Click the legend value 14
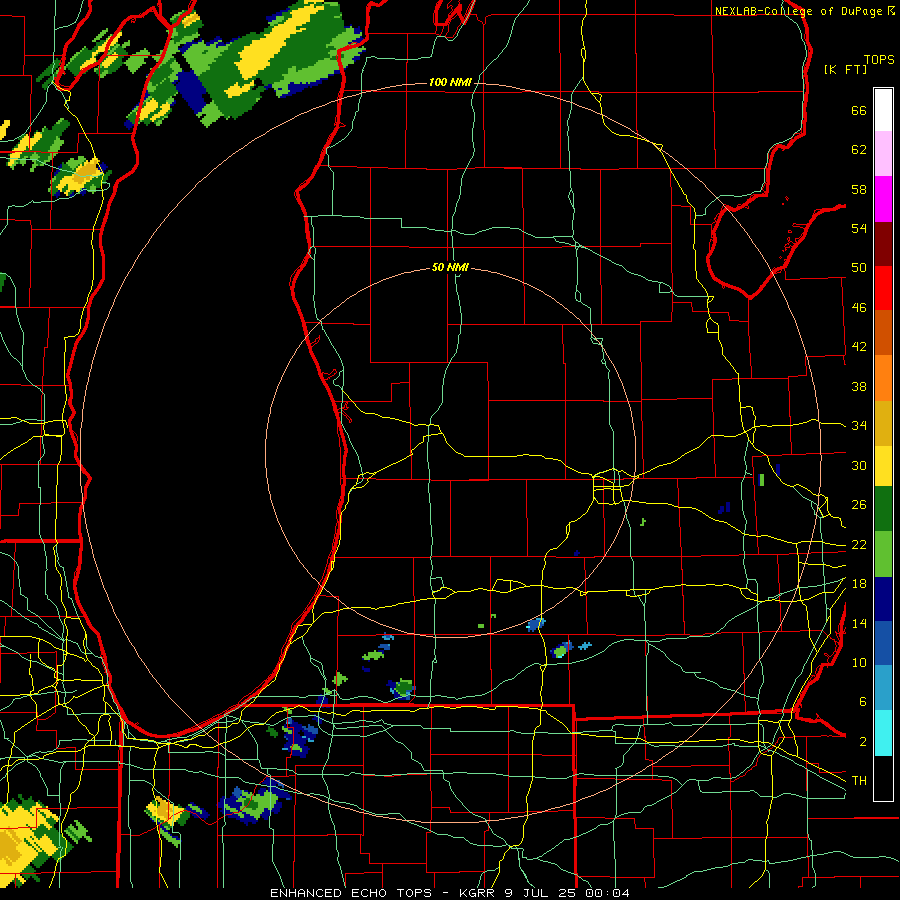The image size is (900, 900). point(859,623)
